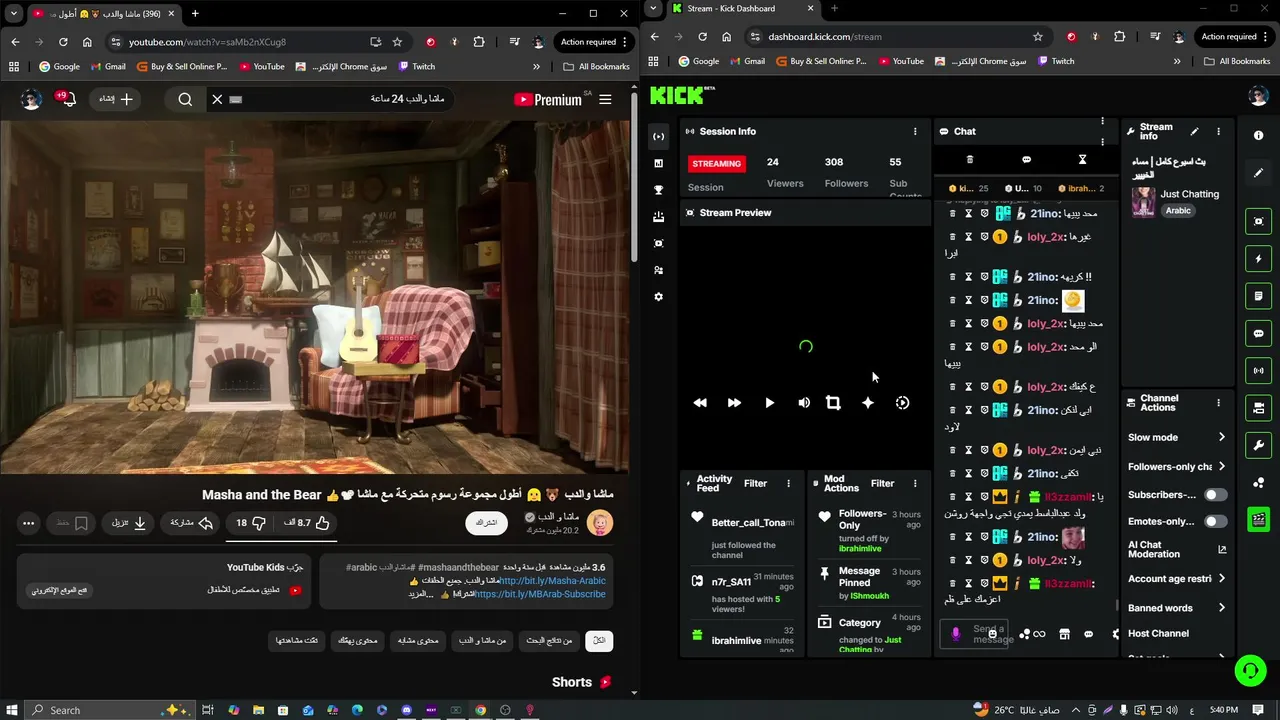Open Discord from the Windows taskbar
The image size is (1280, 720).
coord(406,710)
